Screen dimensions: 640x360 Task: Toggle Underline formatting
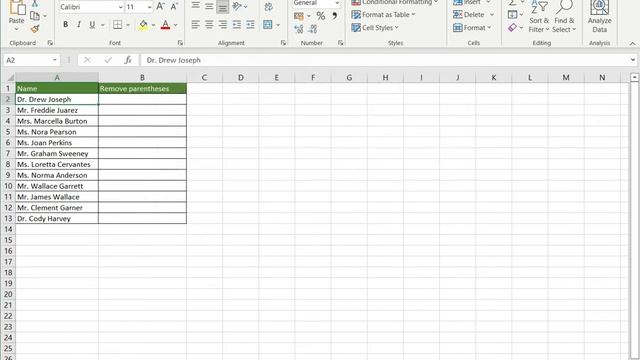(92, 25)
